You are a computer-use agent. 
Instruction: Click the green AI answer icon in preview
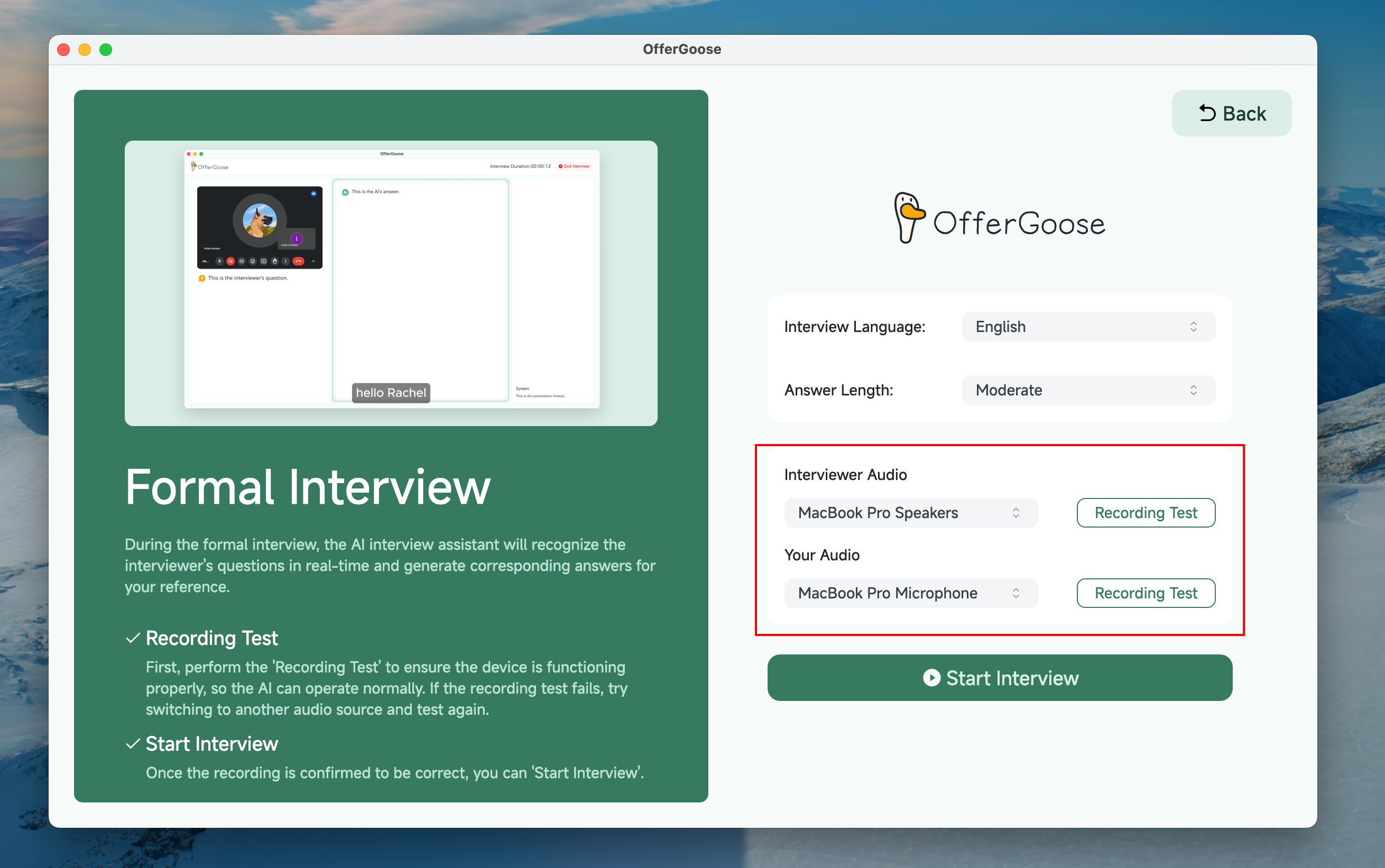pyautogui.click(x=345, y=192)
